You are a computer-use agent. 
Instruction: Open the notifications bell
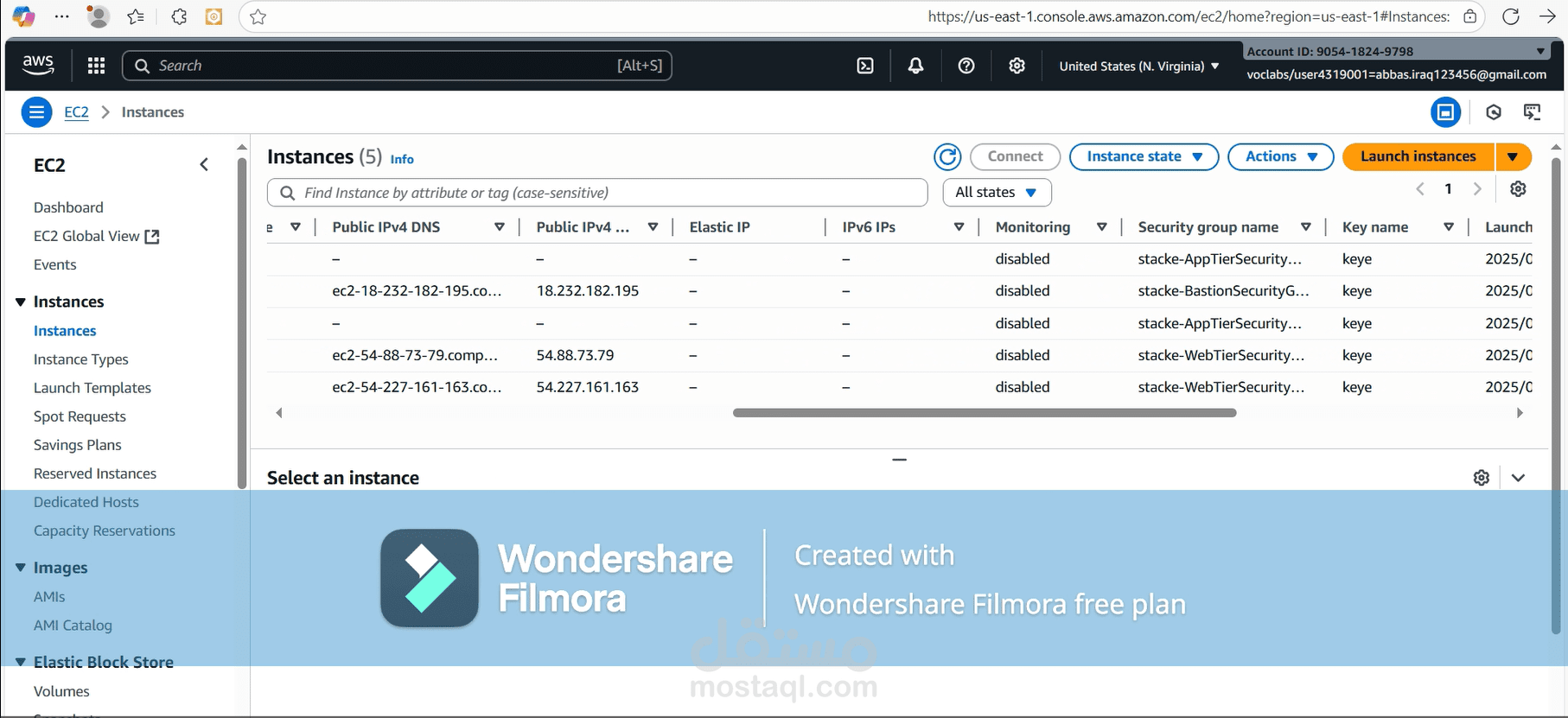(915, 66)
